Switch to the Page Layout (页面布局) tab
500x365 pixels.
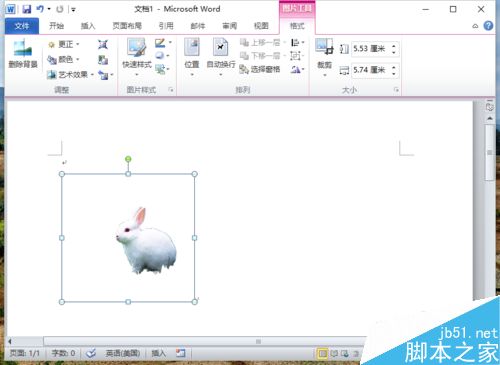(x=127, y=26)
